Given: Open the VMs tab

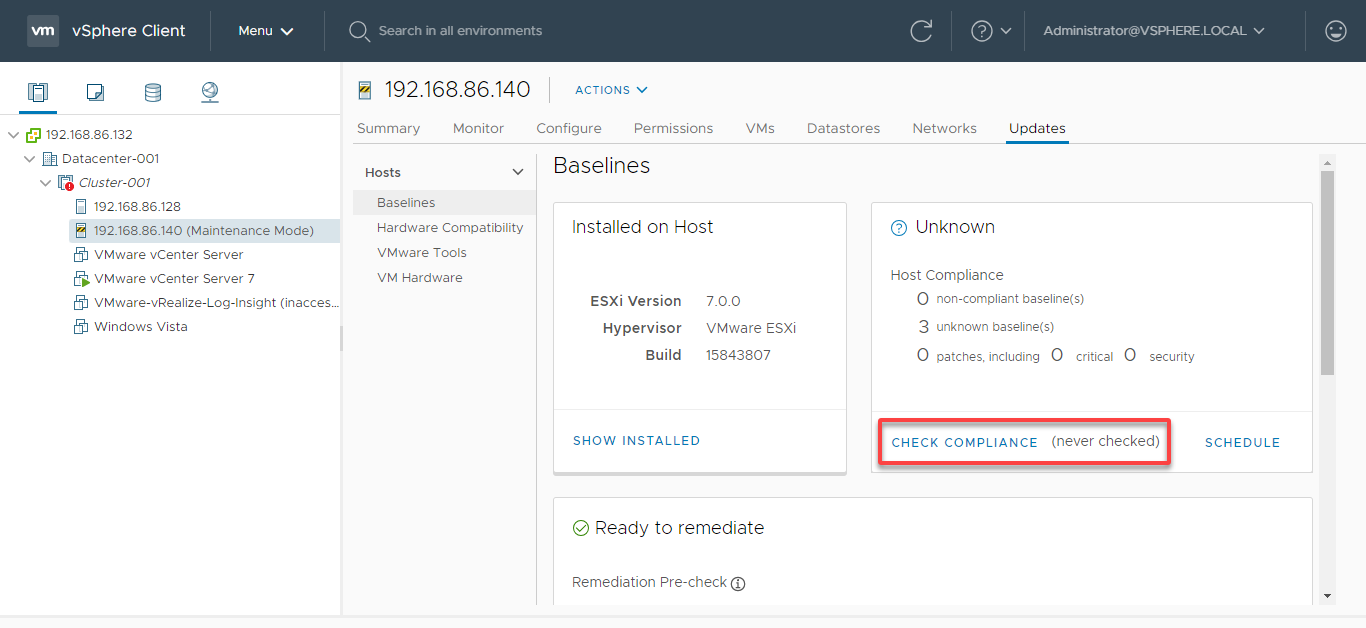Looking at the screenshot, I should point(760,129).
